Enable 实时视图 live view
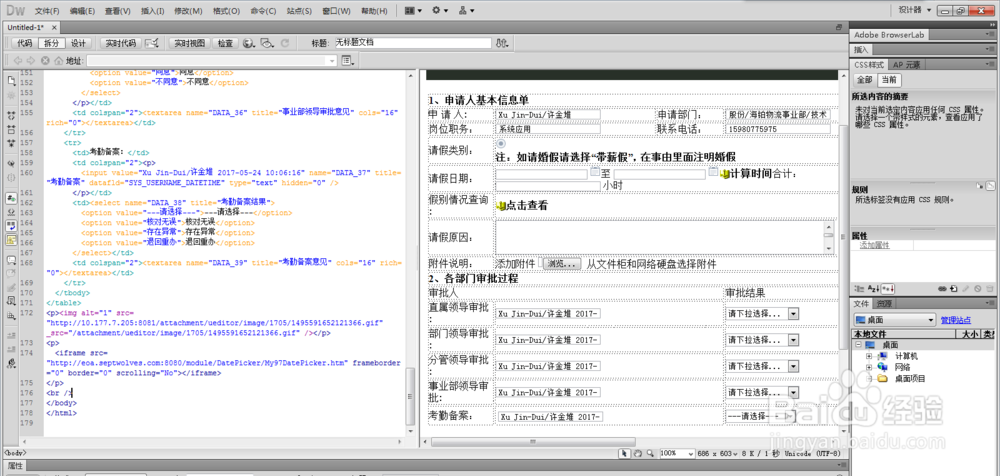This screenshot has height=476, width=1000. [189, 43]
